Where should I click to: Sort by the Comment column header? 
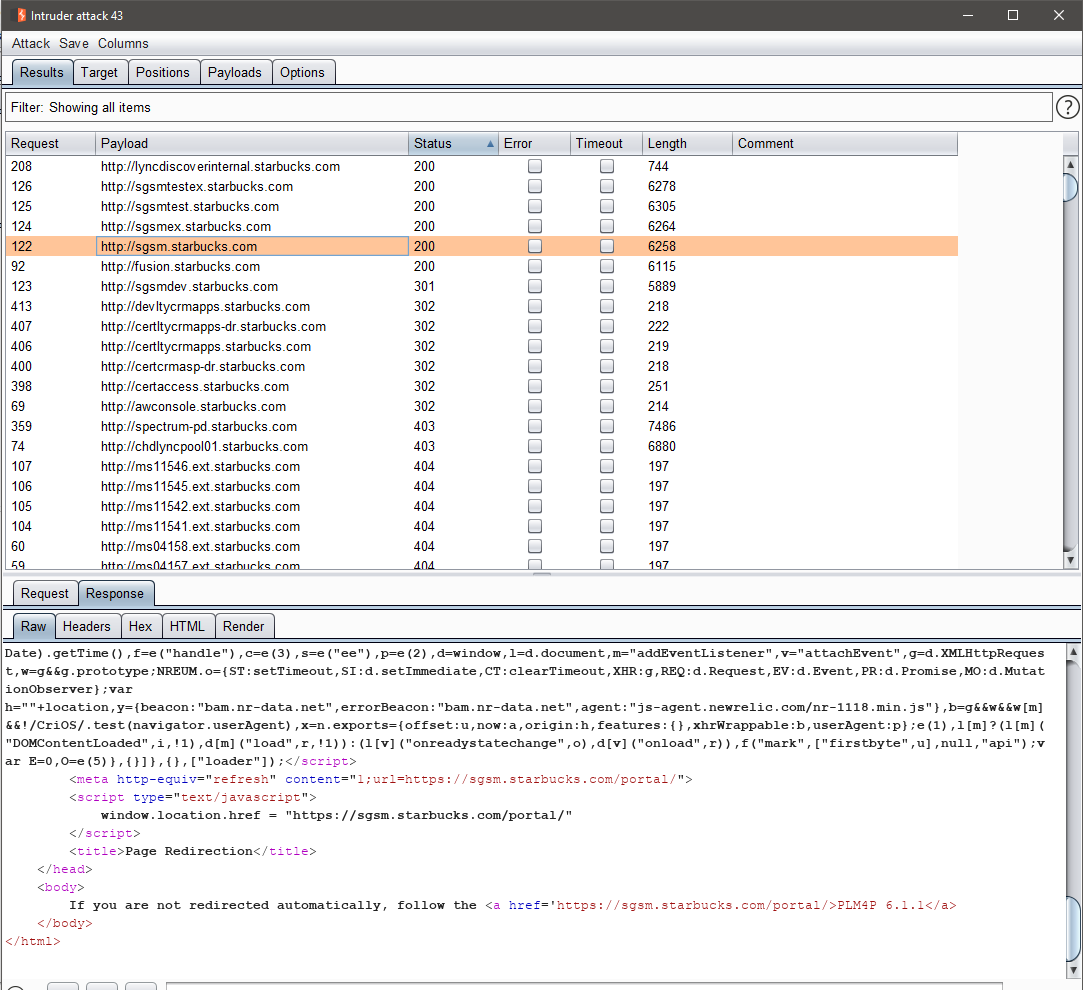[845, 144]
